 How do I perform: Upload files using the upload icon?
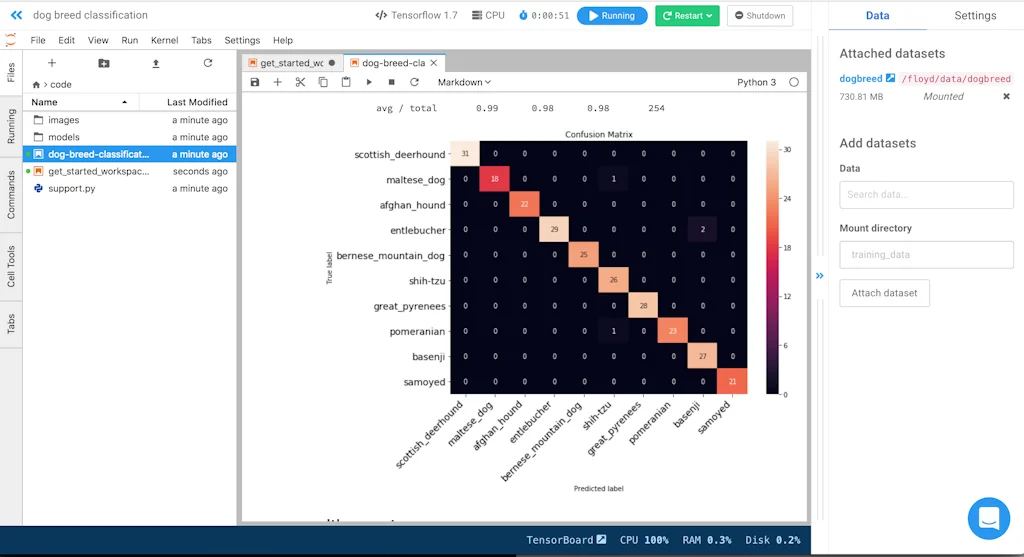155,63
